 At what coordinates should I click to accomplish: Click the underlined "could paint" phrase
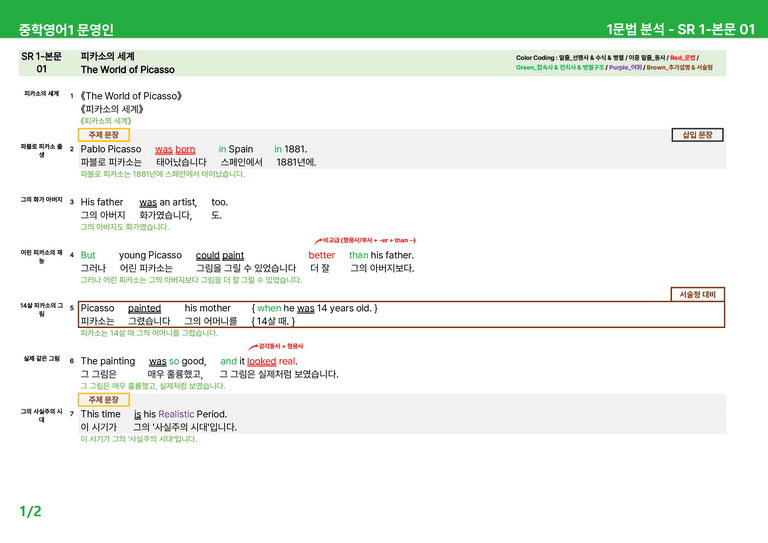(220, 256)
